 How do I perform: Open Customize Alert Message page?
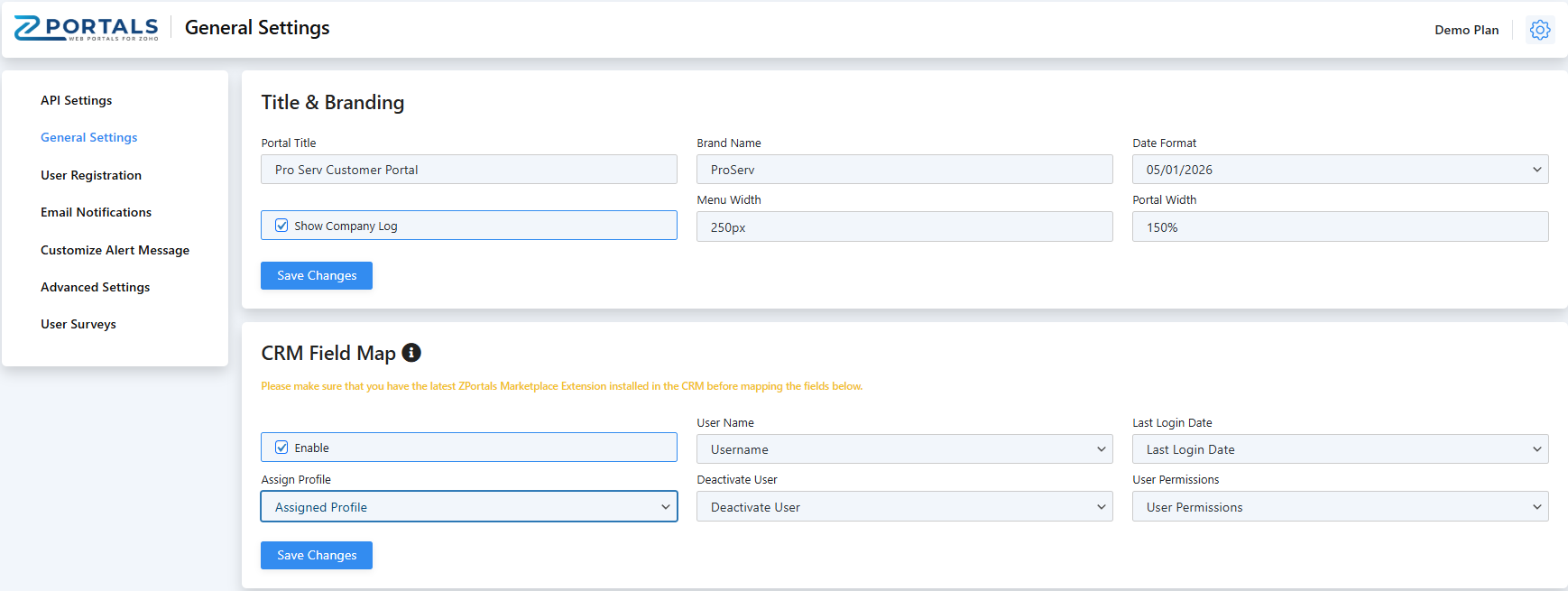coord(115,250)
